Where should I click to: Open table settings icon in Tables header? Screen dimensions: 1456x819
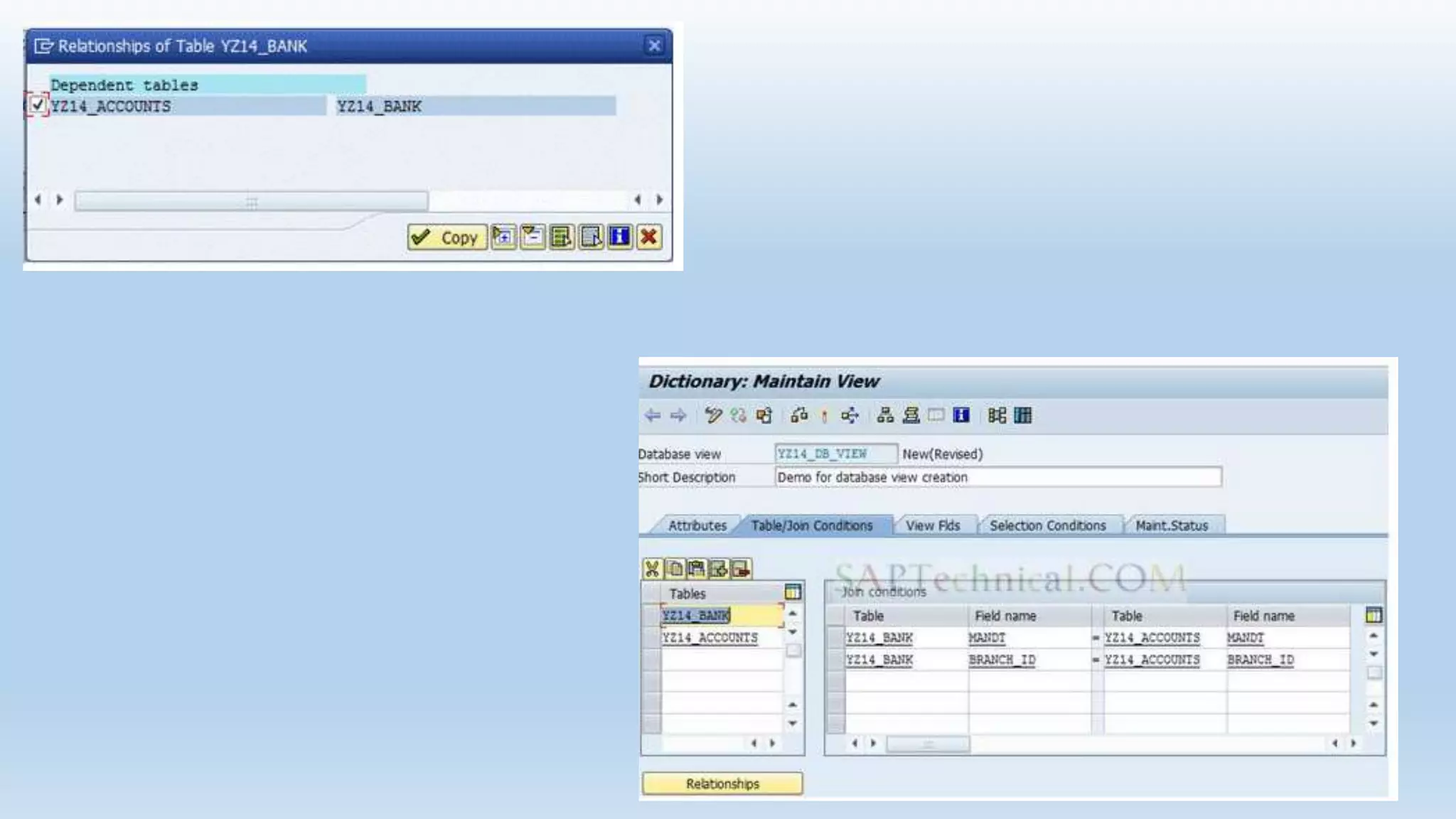(x=793, y=592)
